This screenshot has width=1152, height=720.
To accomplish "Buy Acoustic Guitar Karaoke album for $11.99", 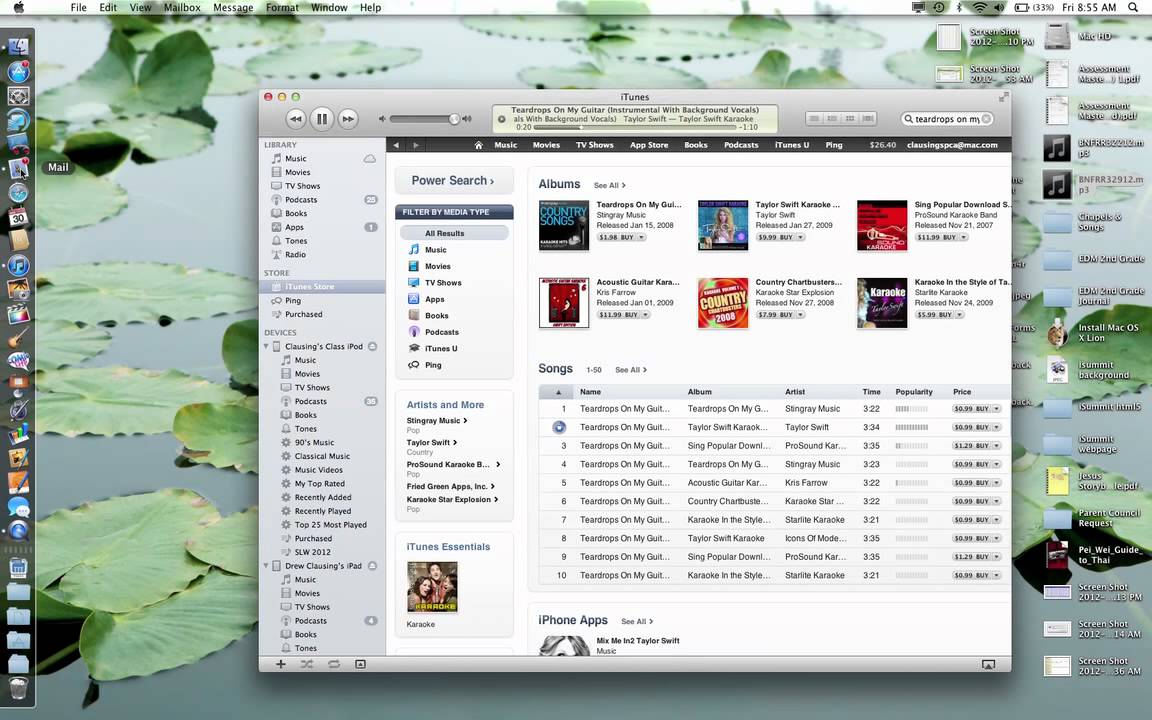I will [x=616, y=314].
